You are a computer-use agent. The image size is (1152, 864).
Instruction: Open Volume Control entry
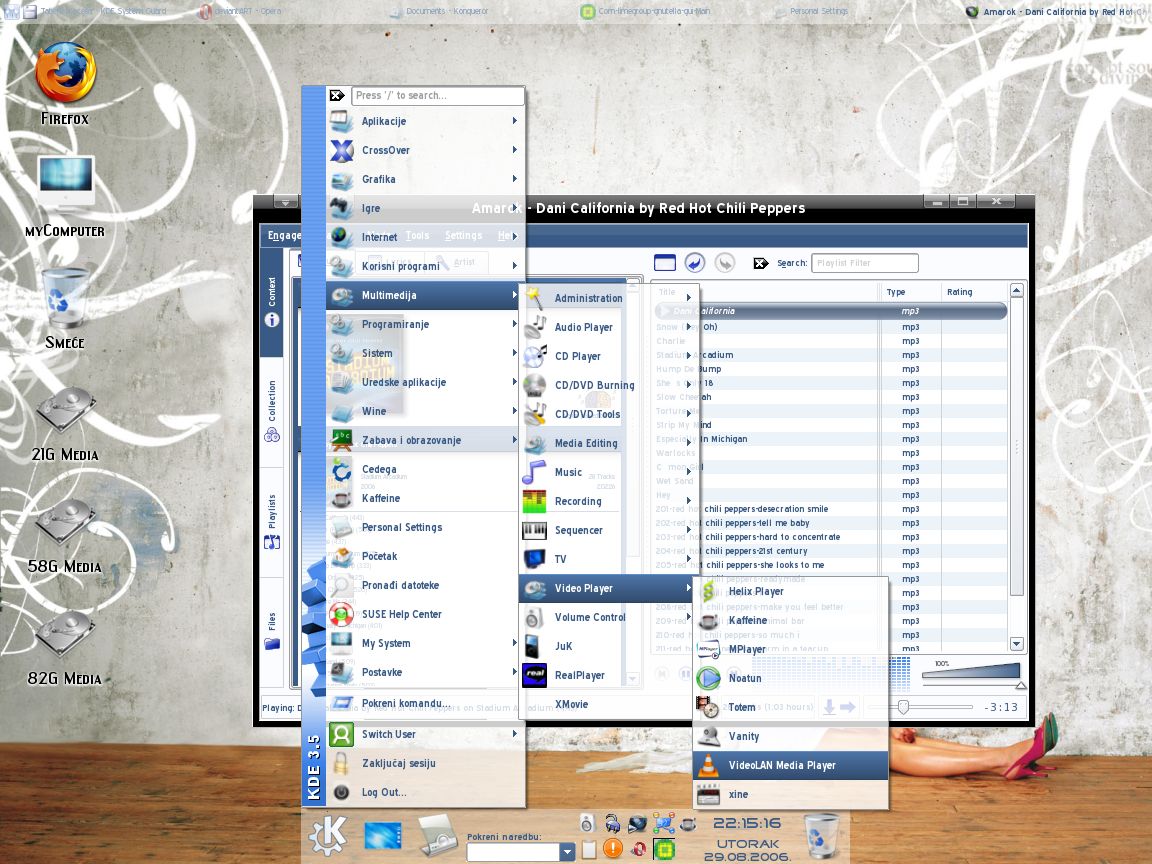click(607, 617)
